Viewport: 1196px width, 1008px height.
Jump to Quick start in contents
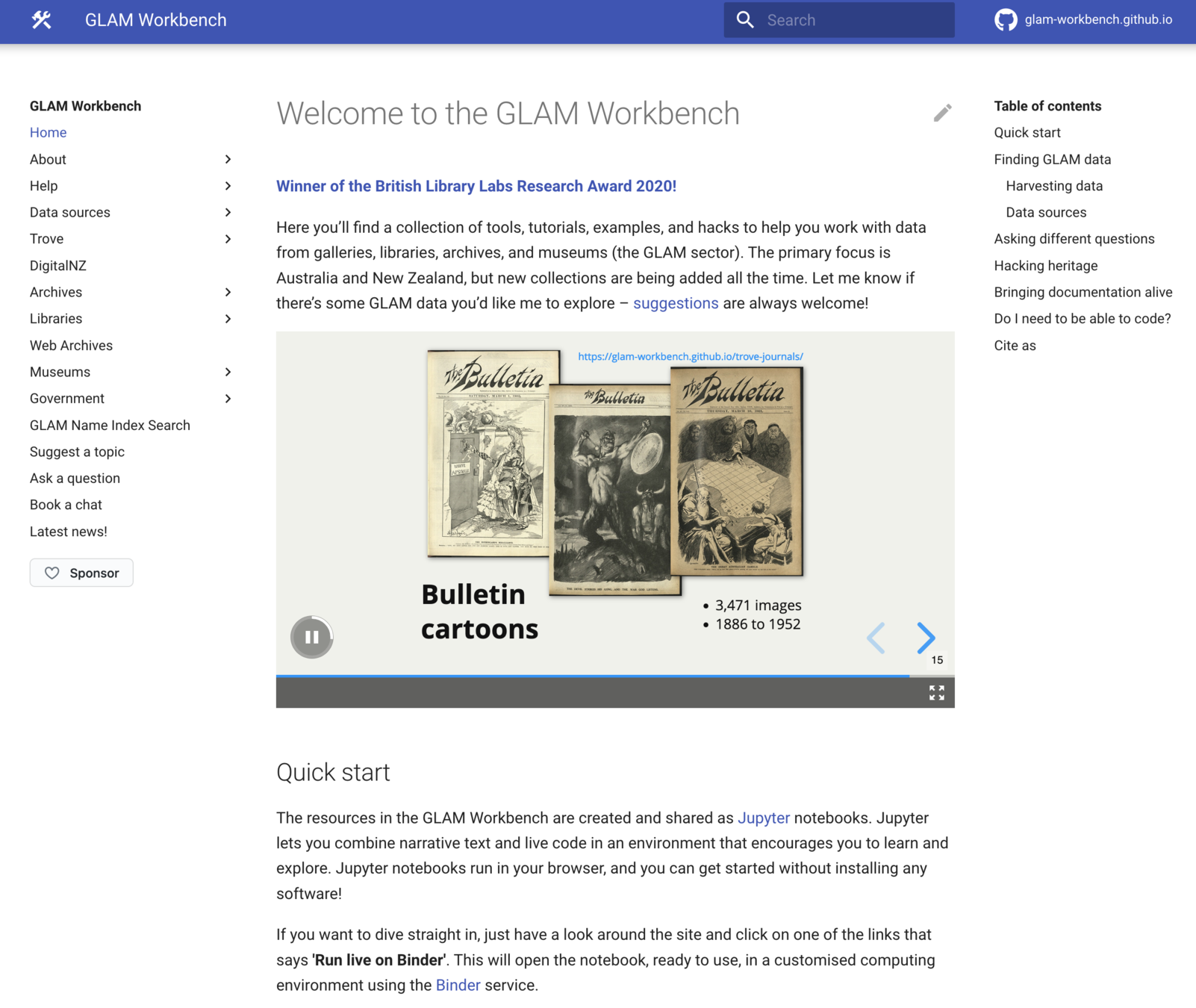(1027, 132)
